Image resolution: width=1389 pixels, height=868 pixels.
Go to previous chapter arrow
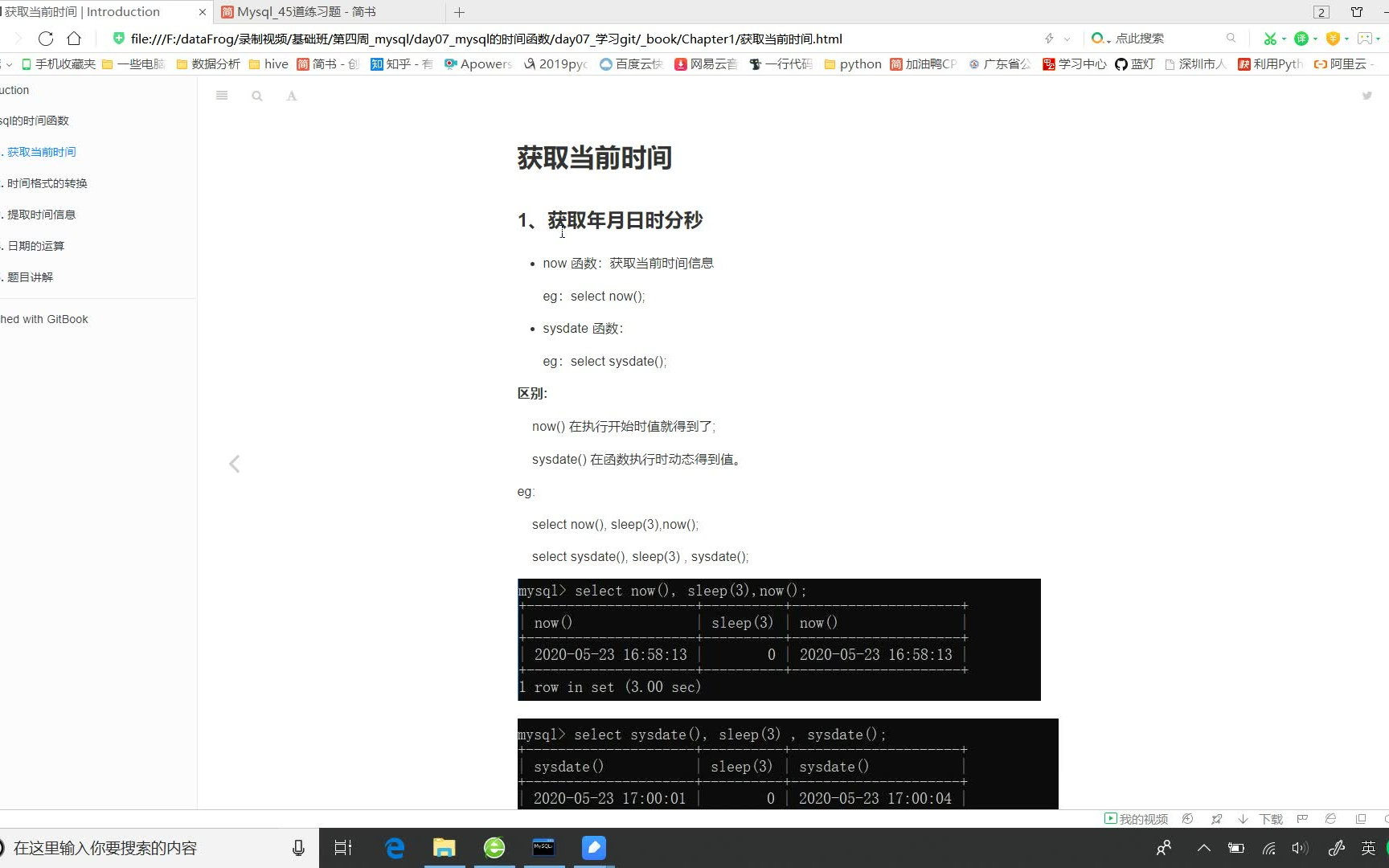(234, 464)
